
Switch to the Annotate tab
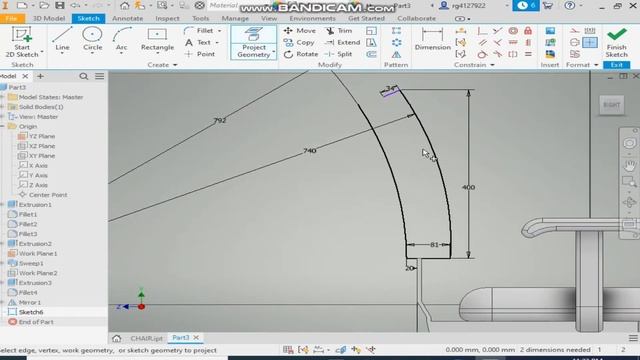[x=127, y=18]
